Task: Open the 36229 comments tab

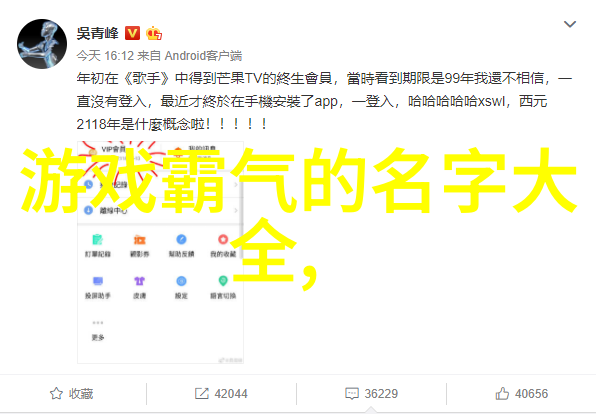Action: [371, 393]
